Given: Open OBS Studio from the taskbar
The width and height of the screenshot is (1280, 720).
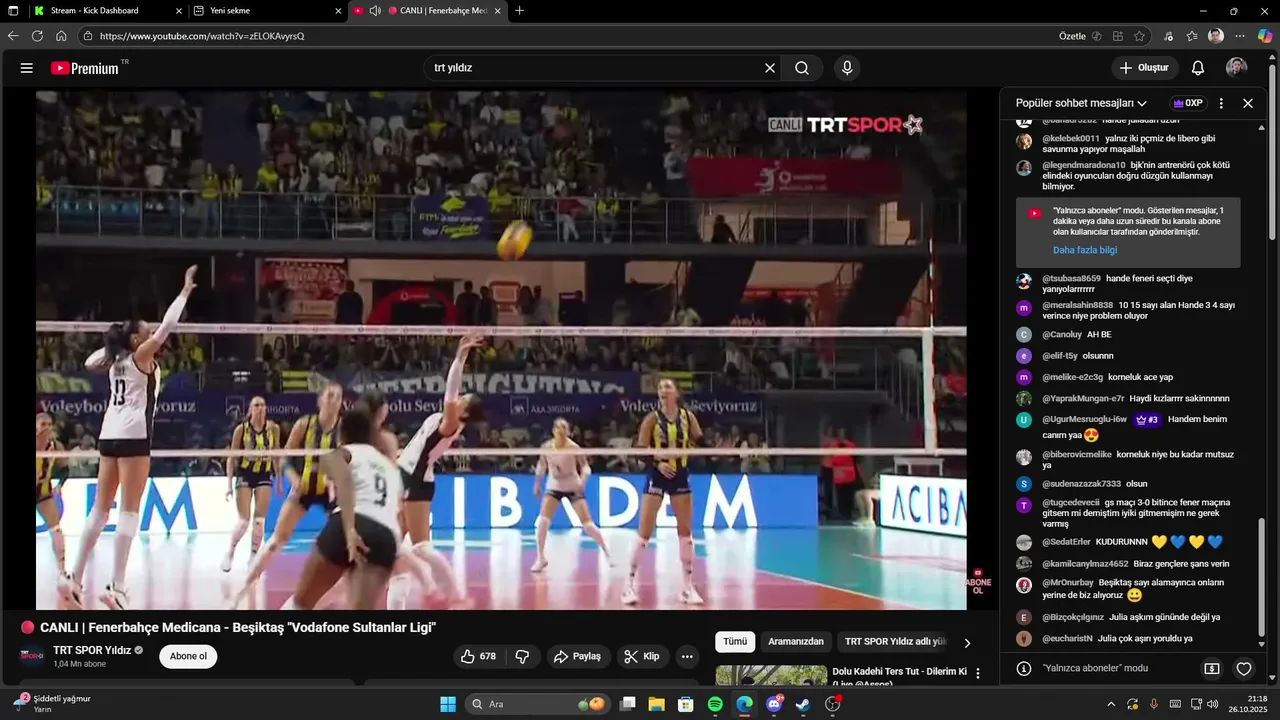Looking at the screenshot, I should tap(832, 704).
